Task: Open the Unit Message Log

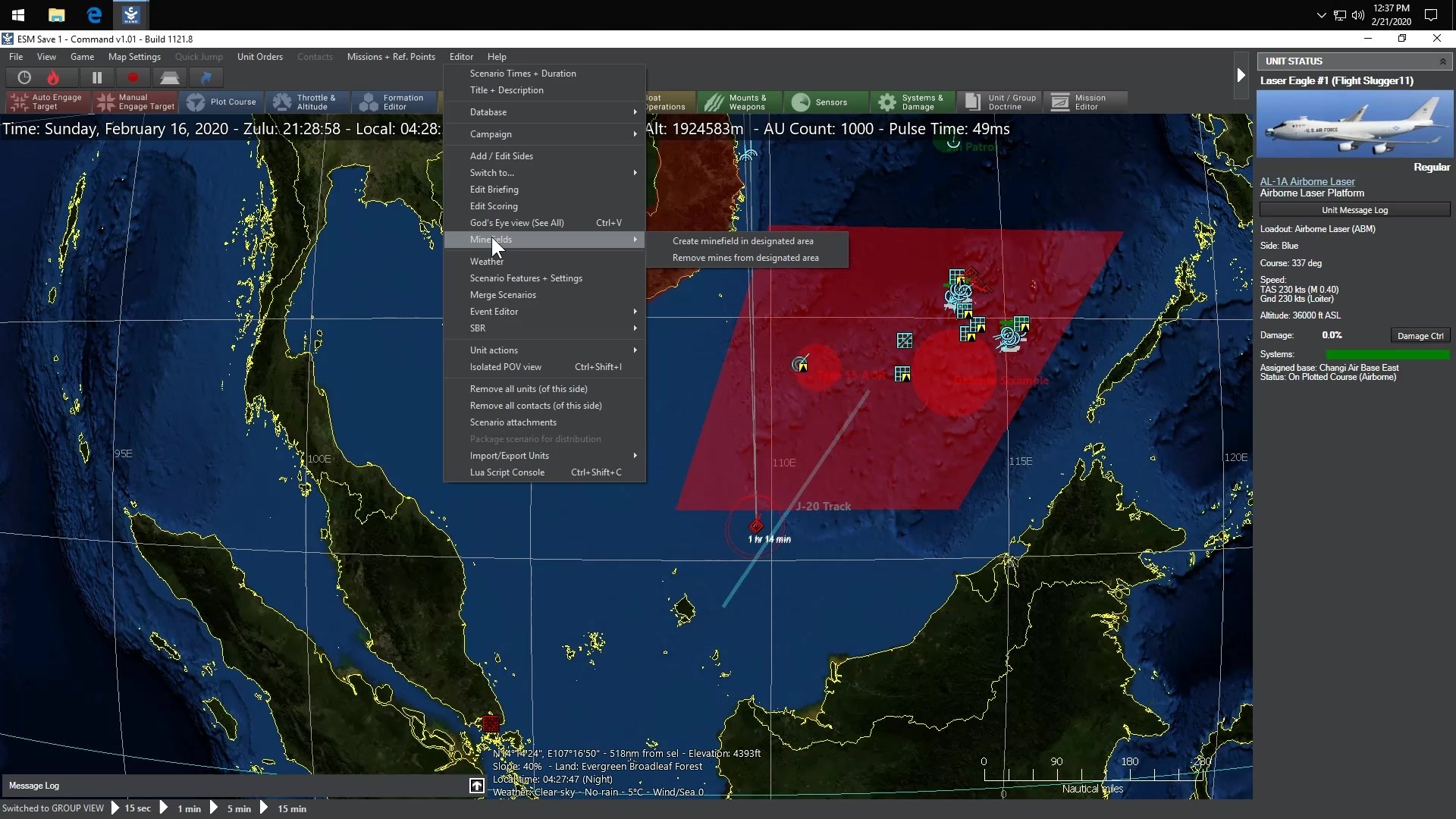Action: [1354, 210]
